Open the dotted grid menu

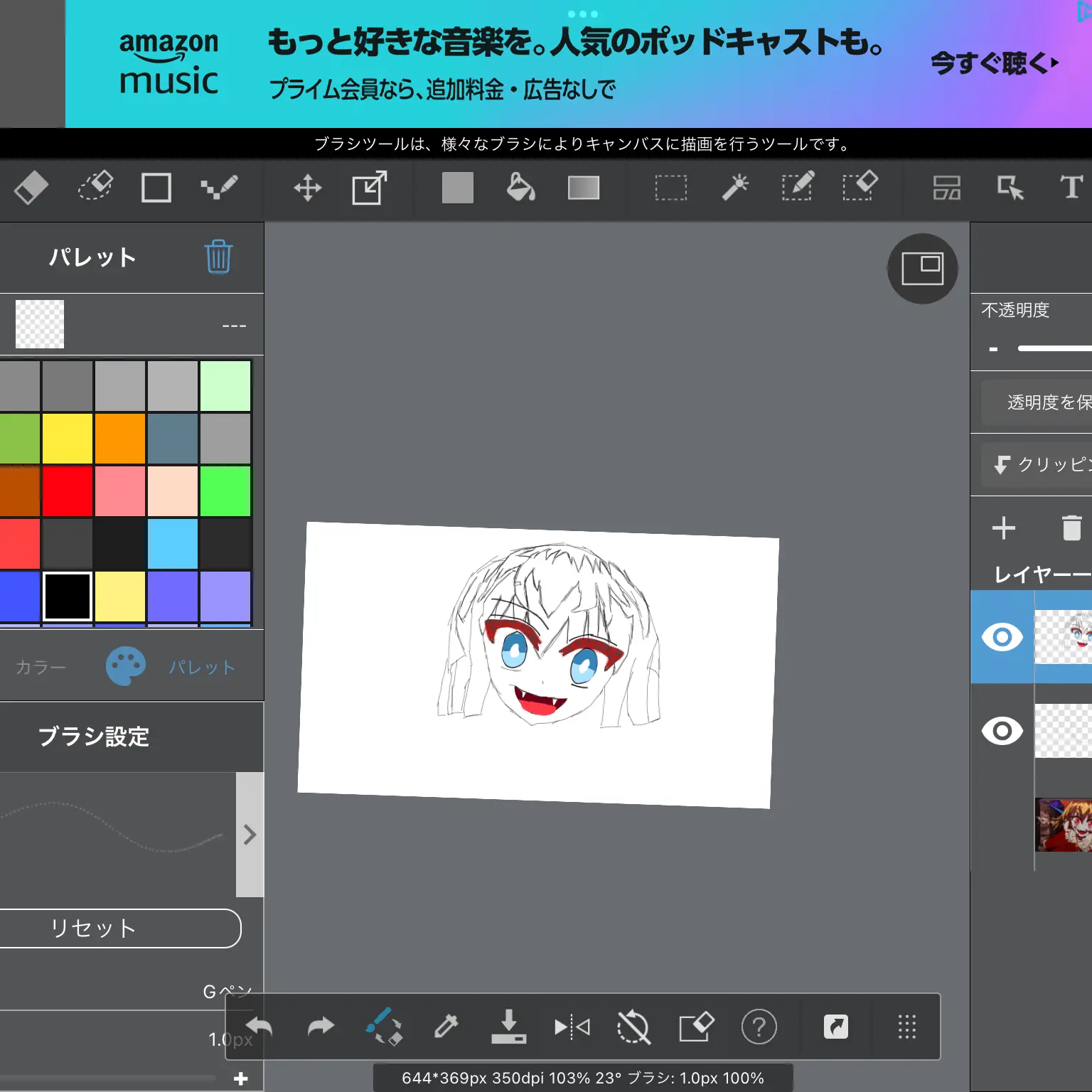(906, 1027)
